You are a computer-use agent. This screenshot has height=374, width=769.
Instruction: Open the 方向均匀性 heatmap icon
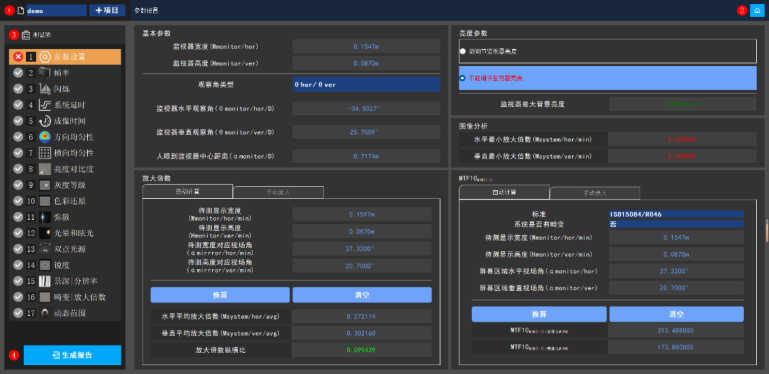[x=45, y=137]
